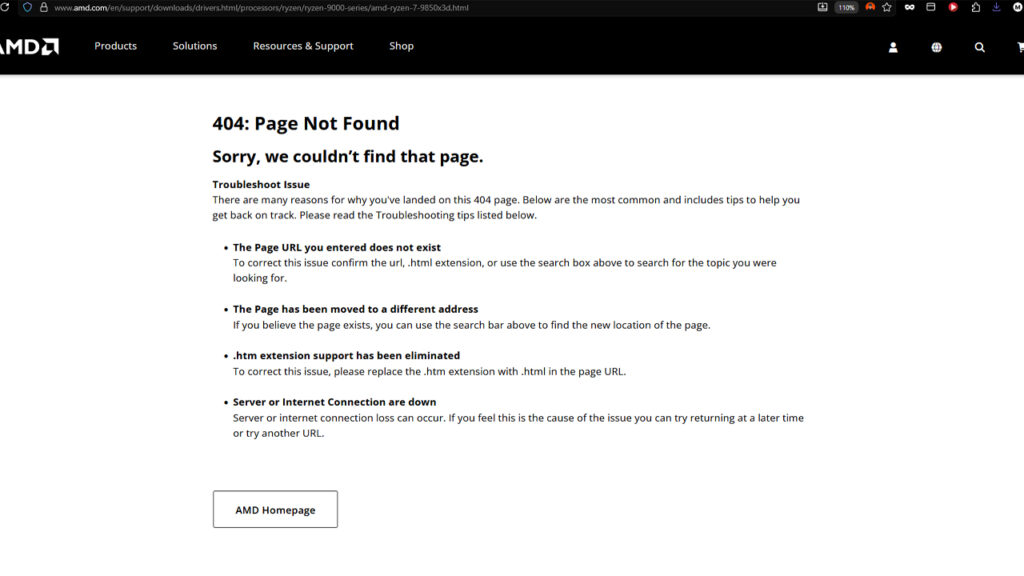1024x576 pixels.
Task: Open the user account icon
Action: pyautogui.click(x=893, y=47)
